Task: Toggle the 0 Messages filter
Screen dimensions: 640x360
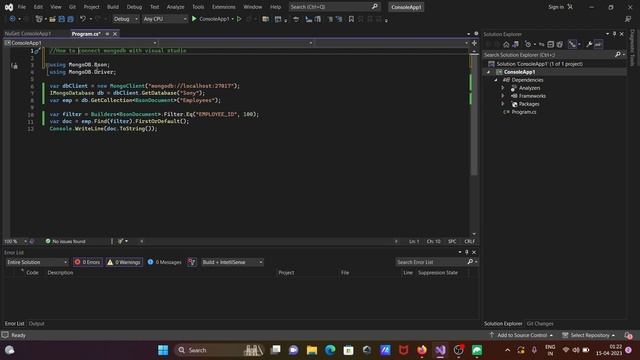Action: pyautogui.click(x=164, y=262)
